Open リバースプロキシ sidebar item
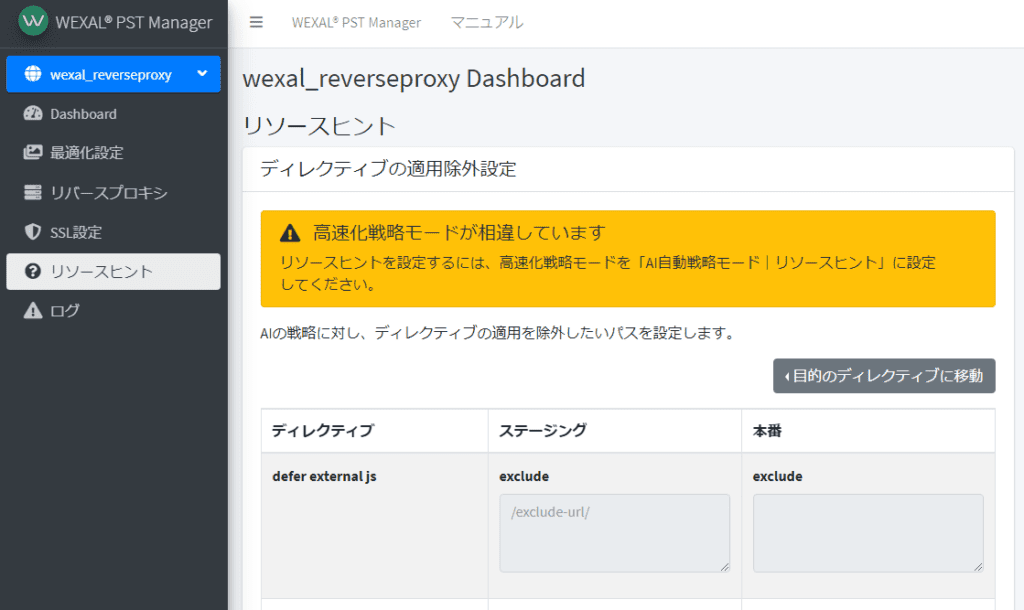Image resolution: width=1024 pixels, height=610 pixels. (113, 193)
